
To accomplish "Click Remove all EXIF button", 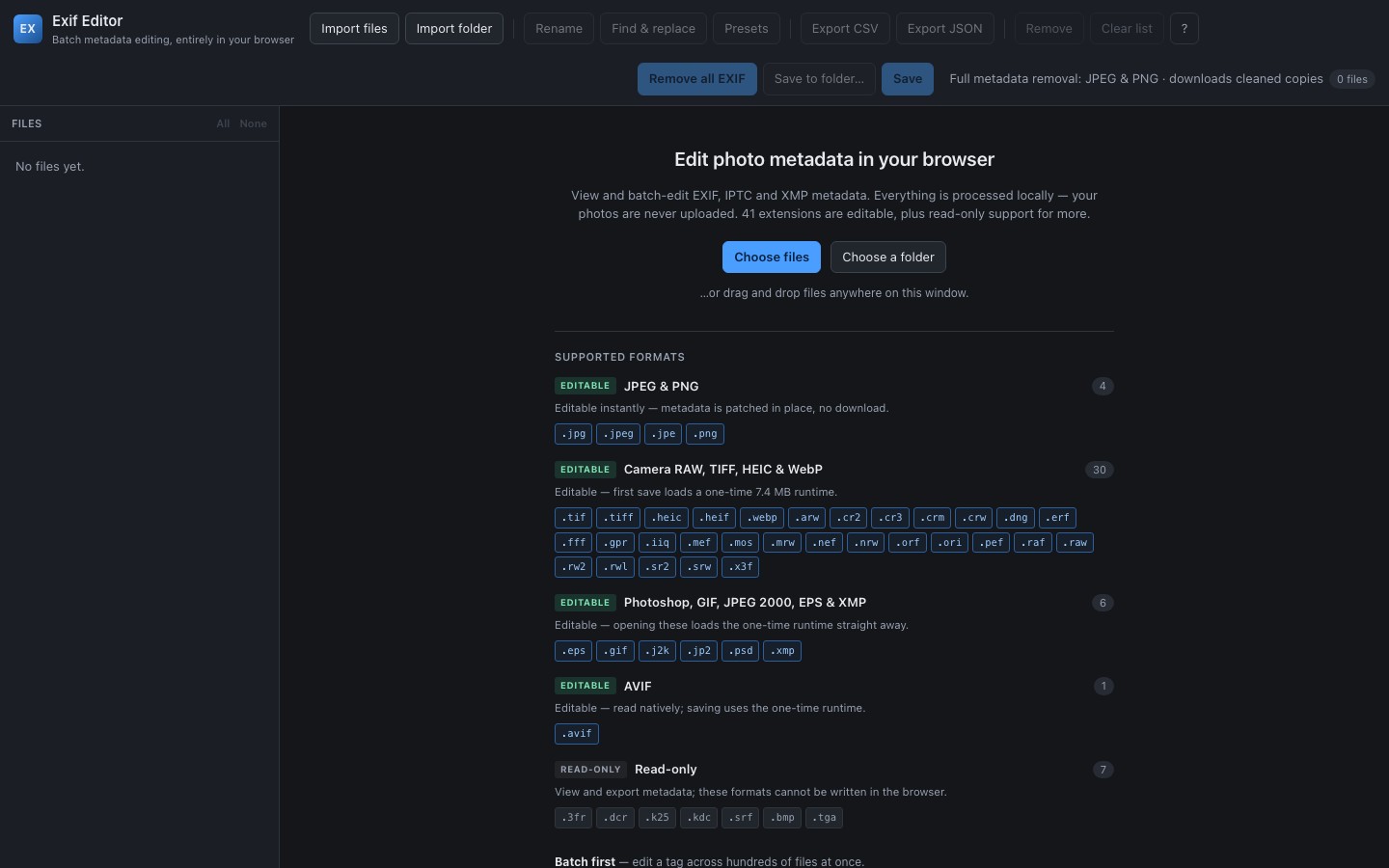I will [697, 79].
